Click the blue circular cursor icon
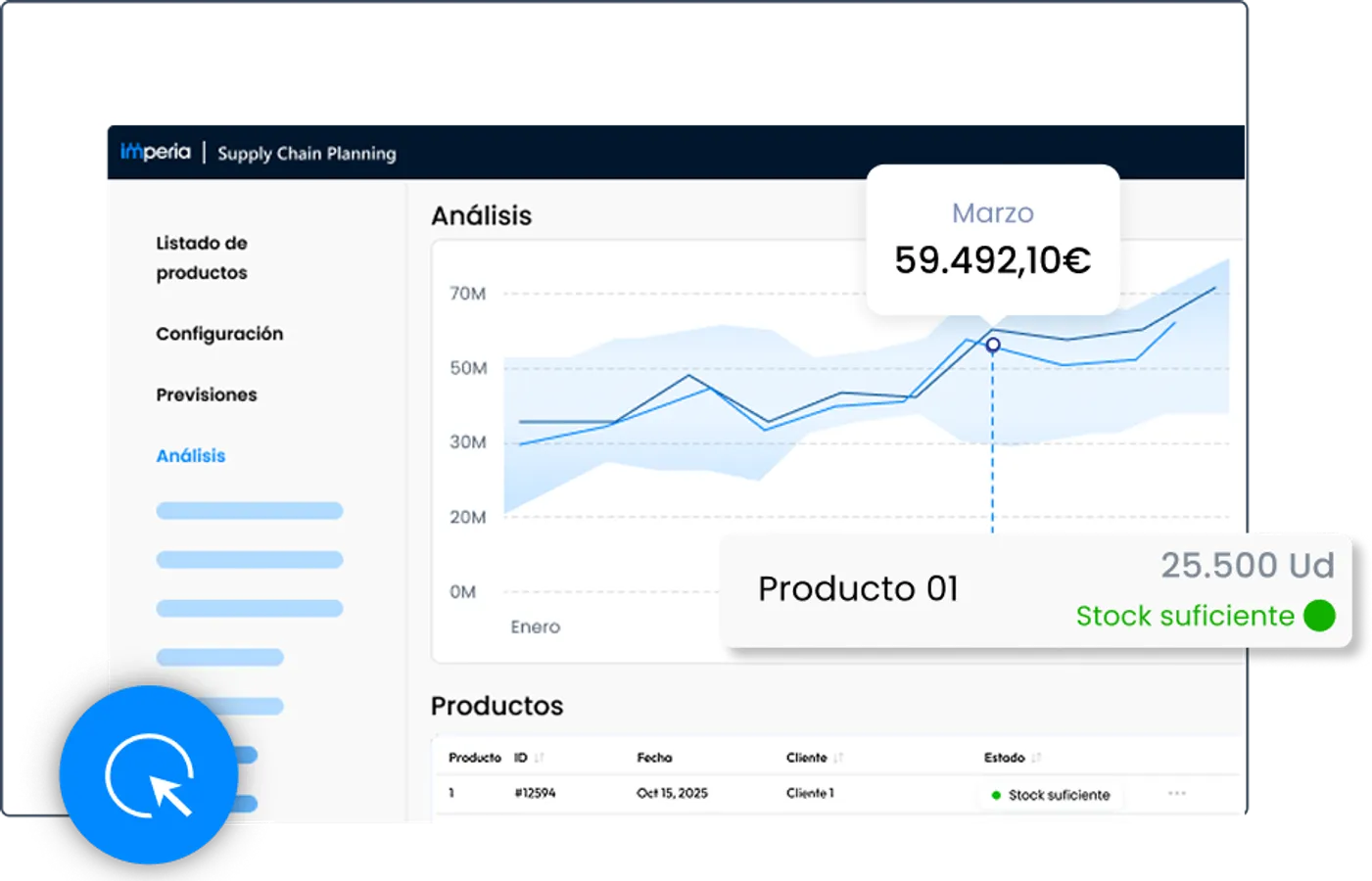This screenshot has width=1372, height=881. click(149, 775)
